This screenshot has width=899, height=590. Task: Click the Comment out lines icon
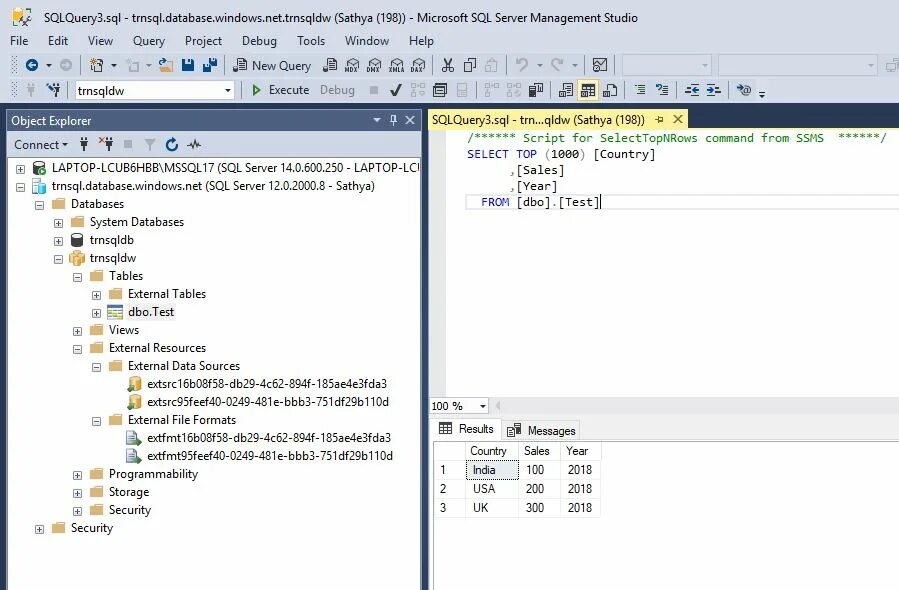click(x=640, y=90)
